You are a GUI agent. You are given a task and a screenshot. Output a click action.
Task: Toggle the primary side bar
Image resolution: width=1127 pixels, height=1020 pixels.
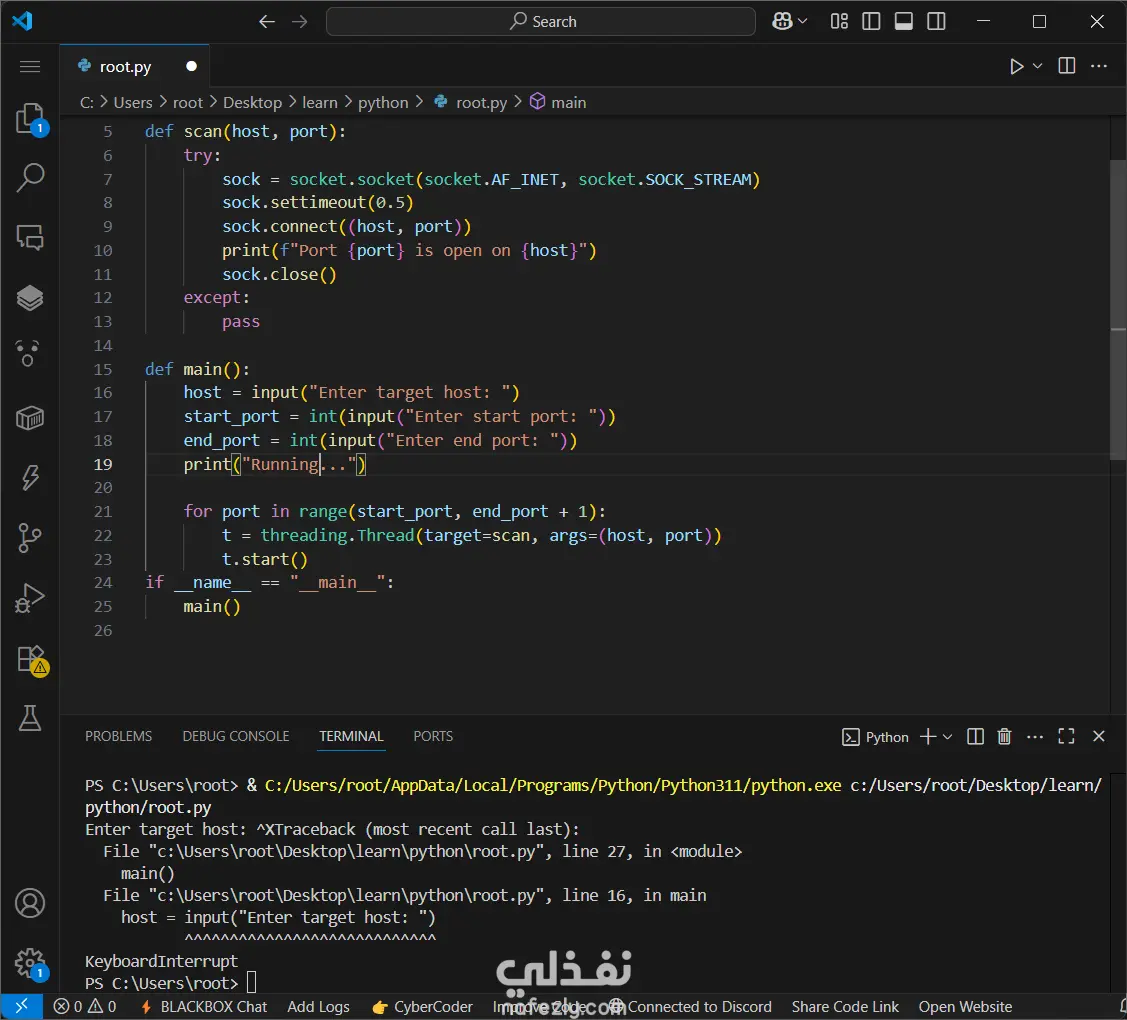click(x=871, y=22)
